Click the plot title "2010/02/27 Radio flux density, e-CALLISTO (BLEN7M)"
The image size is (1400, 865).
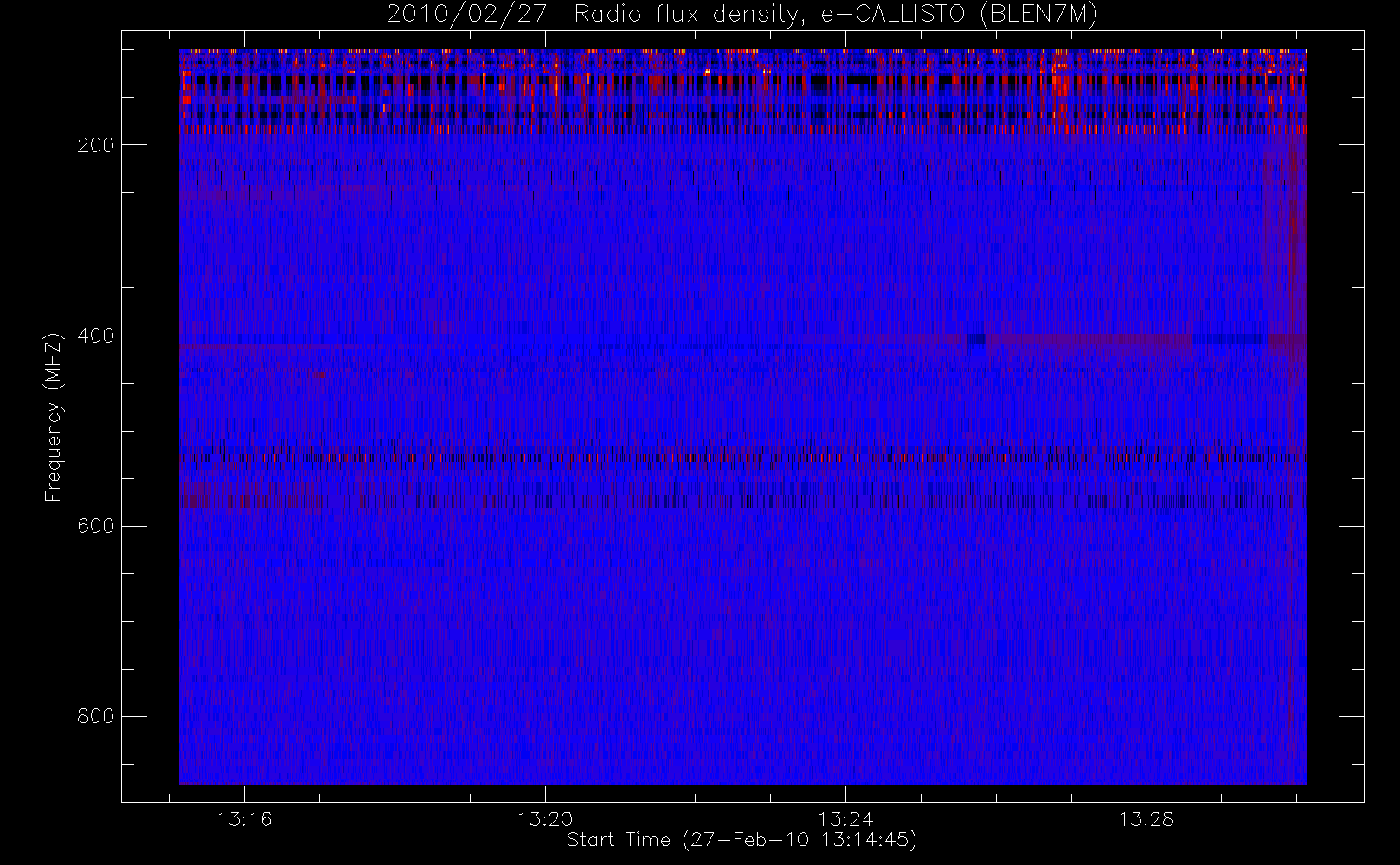742,15
